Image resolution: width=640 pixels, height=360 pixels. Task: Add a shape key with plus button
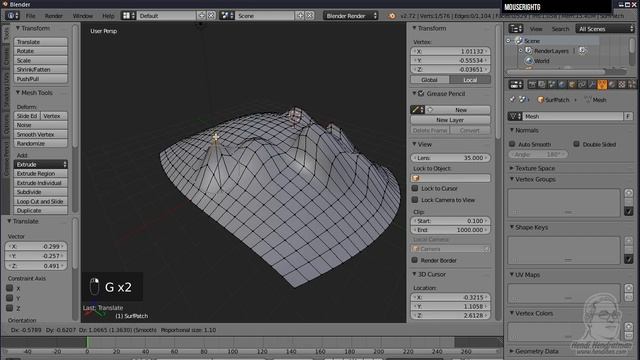coord(629,241)
